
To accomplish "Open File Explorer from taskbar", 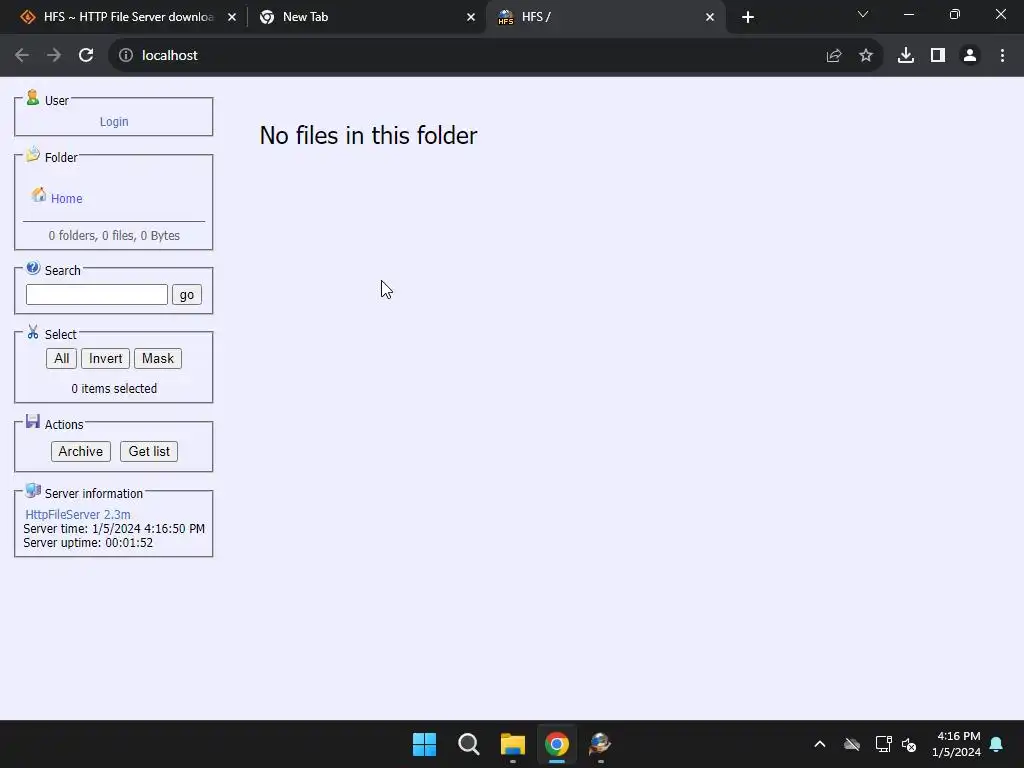I will 513,744.
